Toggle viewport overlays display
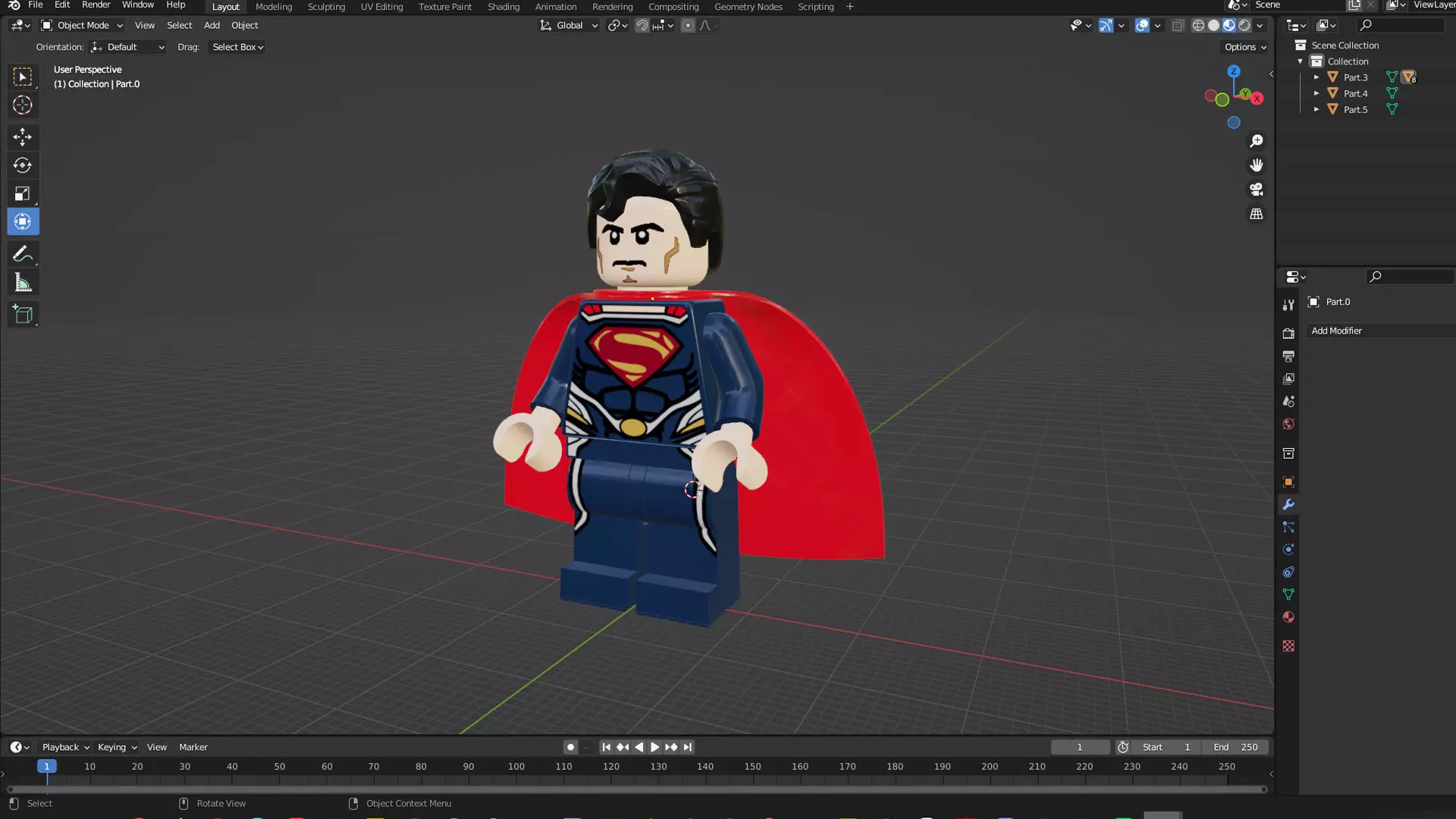1456x819 pixels. (1142, 26)
